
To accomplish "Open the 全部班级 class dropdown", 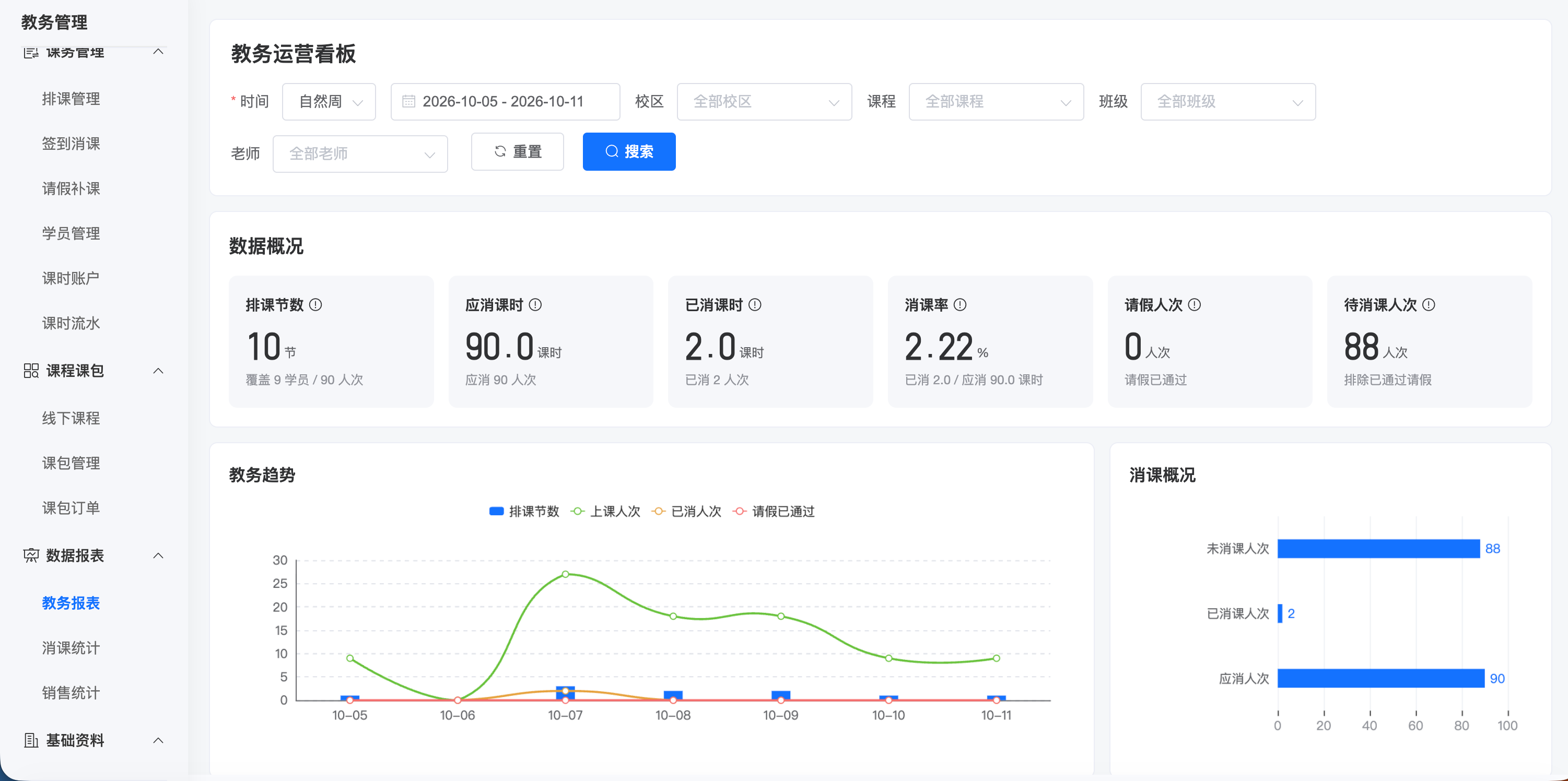I will [1228, 102].
